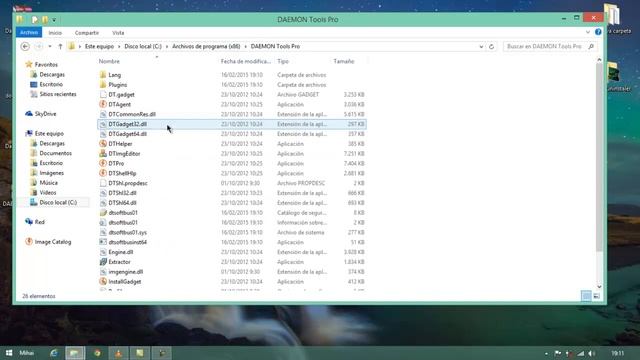
Task: Click 'Este equipo' in address bar
Action: [x=100, y=47]
